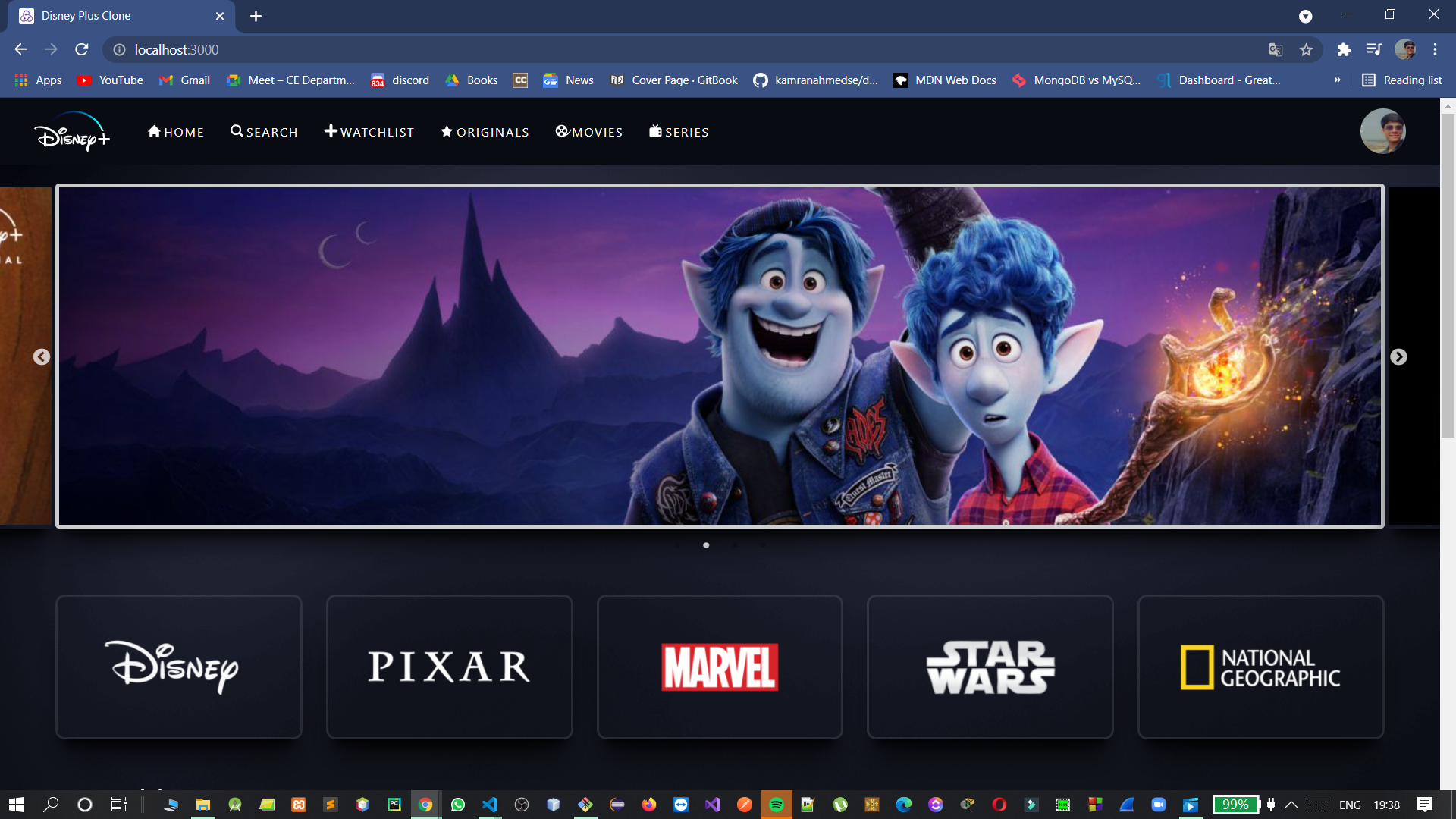The image size is (1456, 819).
Task: Open Search from the Disney+ navbar
Action: click(x=264, y=132)
